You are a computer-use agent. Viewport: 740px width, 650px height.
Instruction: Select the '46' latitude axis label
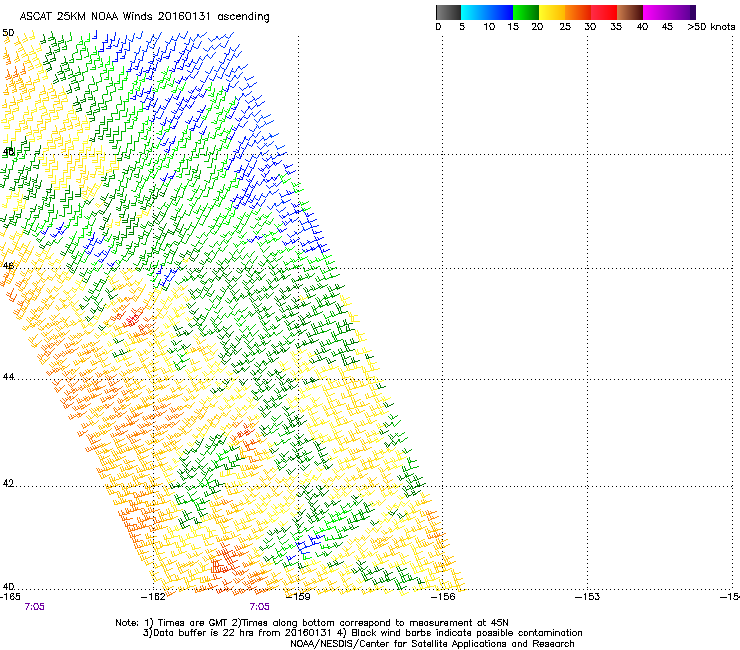click(x=8, y=266)
